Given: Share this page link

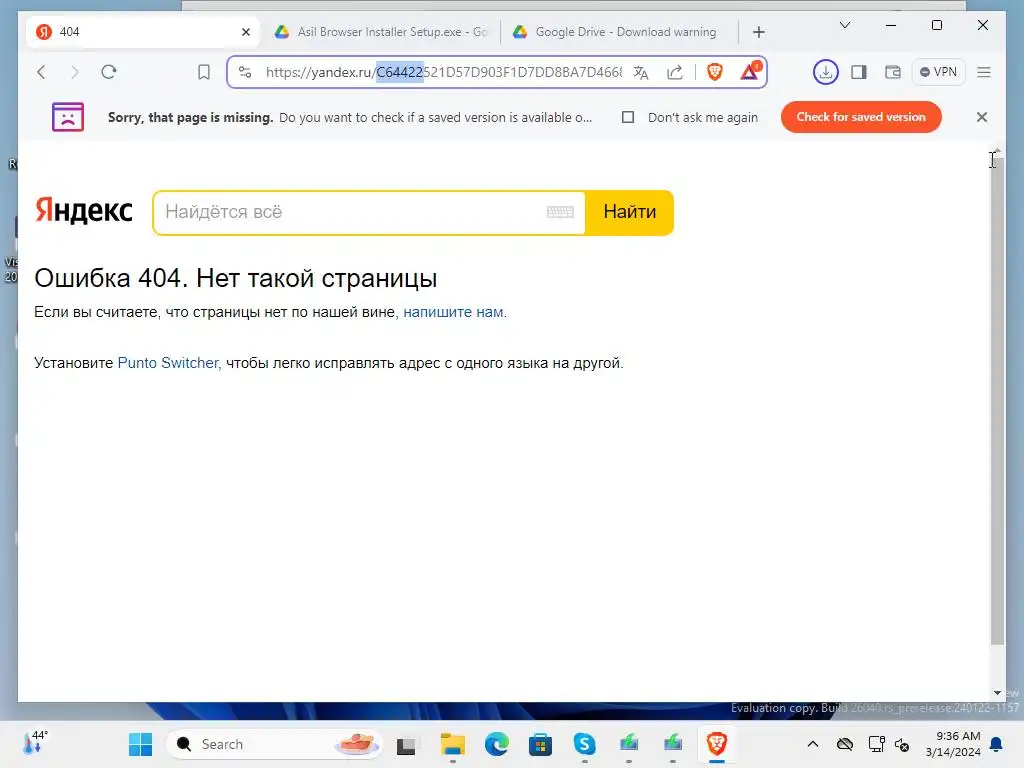Looking at the screenshot, I should pos(675,72).
